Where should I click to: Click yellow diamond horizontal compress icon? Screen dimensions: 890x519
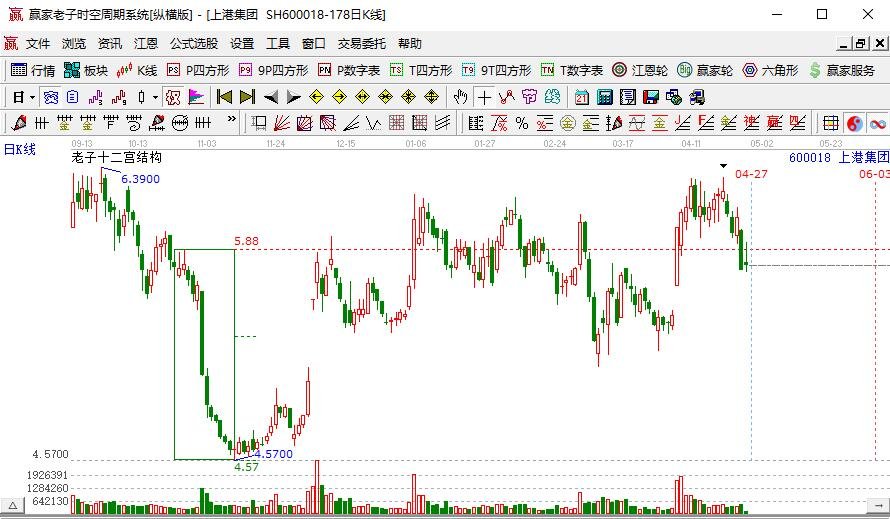(385, 98)
